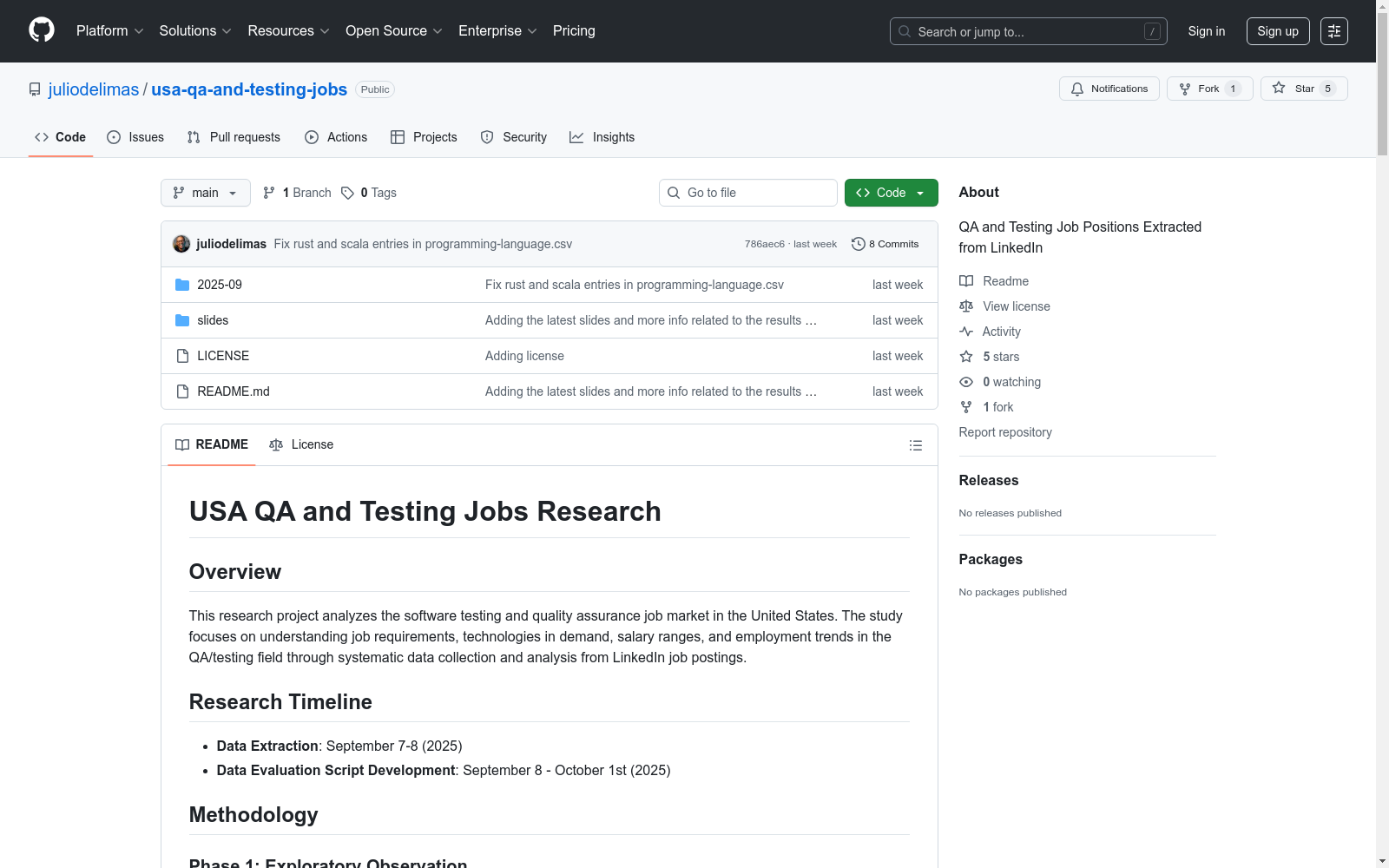Open the 0 Tags link
The image size is (1389, 868).
coord(369,193)
